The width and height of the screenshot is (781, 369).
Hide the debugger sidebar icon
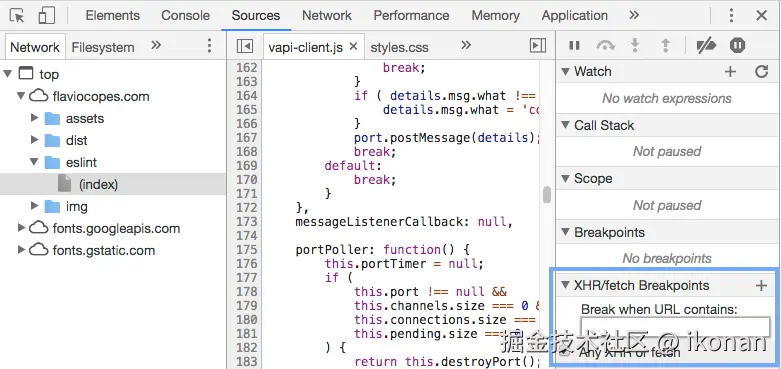(x=537, y=46)
